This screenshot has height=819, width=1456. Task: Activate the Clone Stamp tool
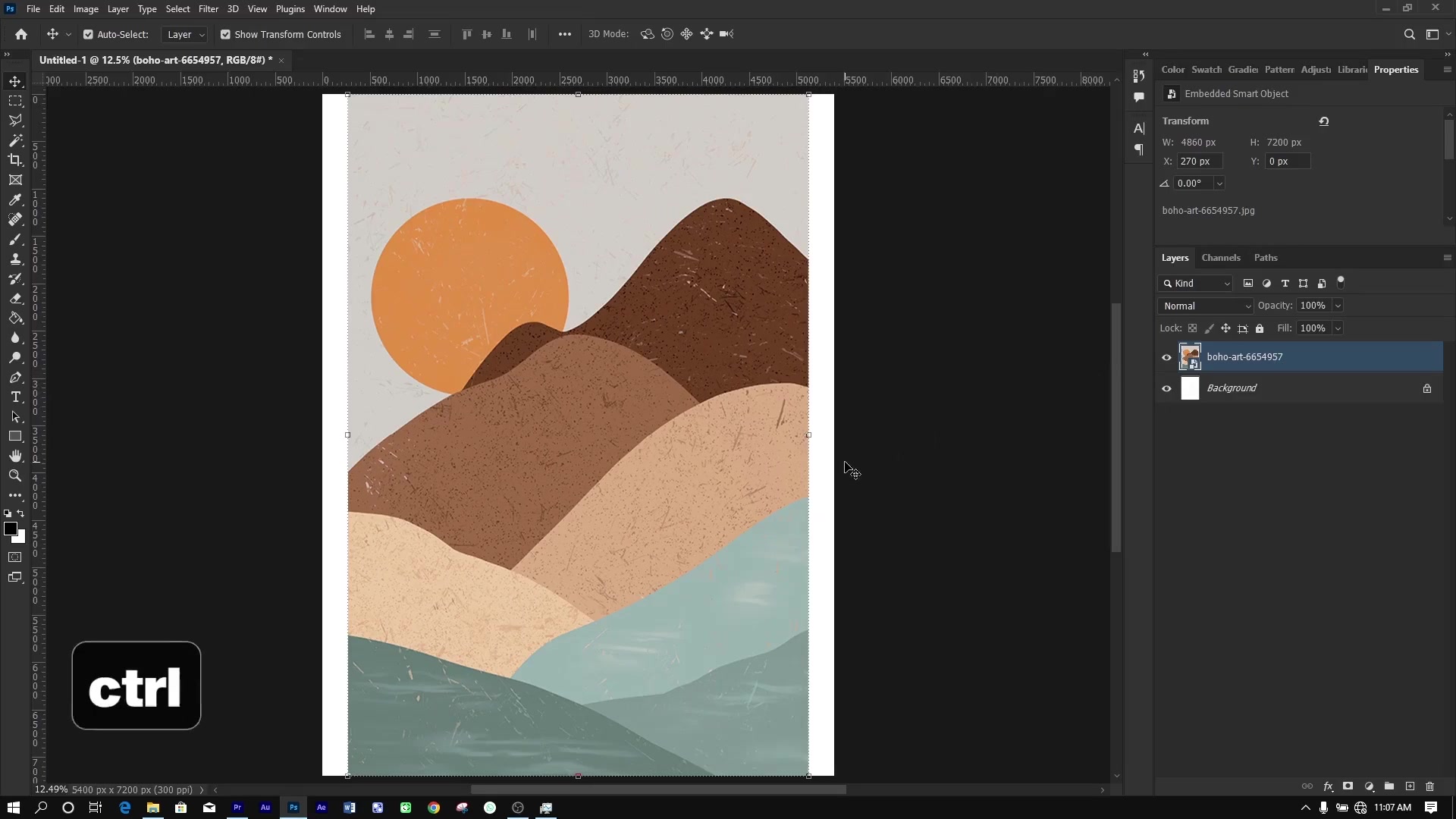point(15,259)
